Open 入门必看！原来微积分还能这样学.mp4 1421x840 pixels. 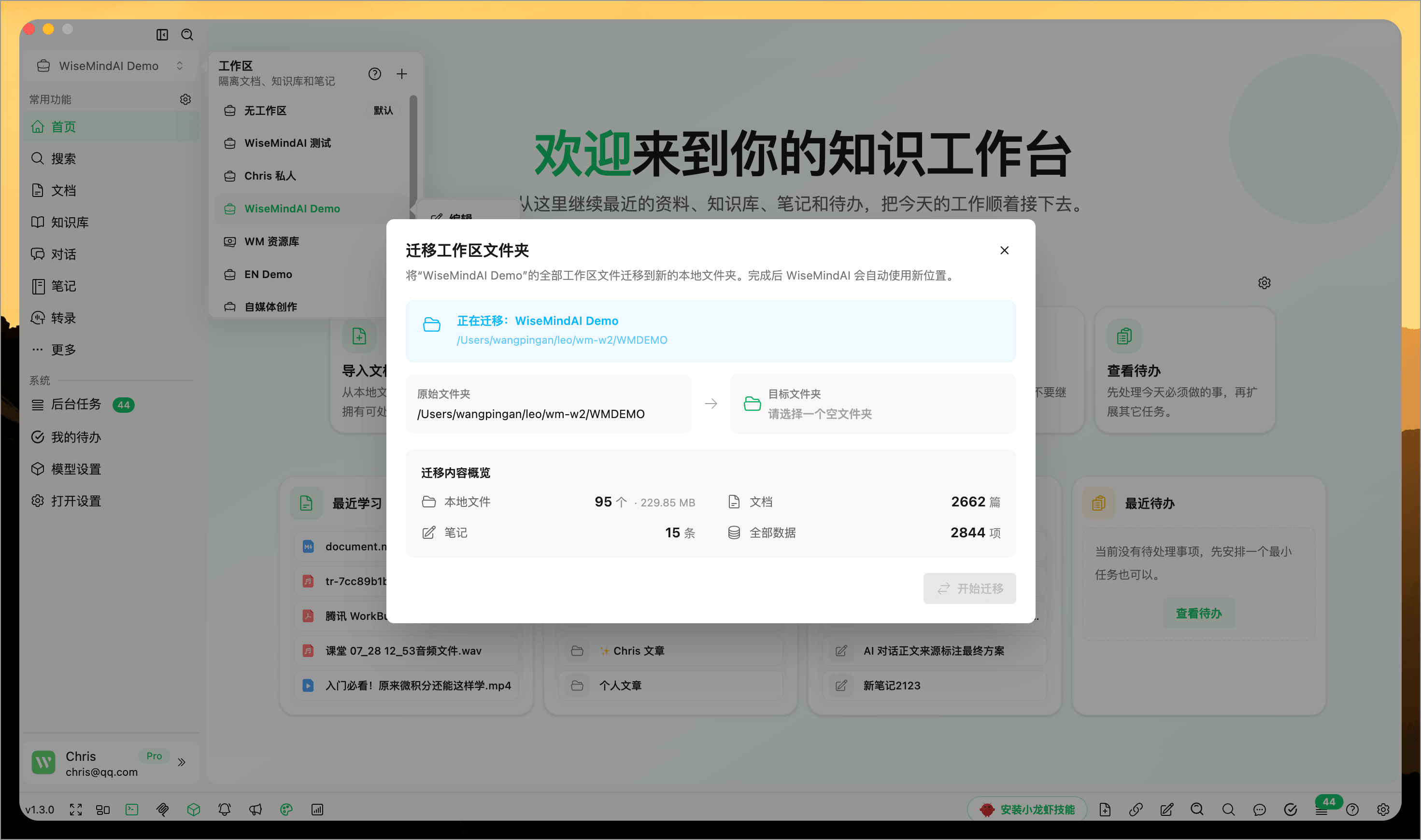[x=406, y=686]
